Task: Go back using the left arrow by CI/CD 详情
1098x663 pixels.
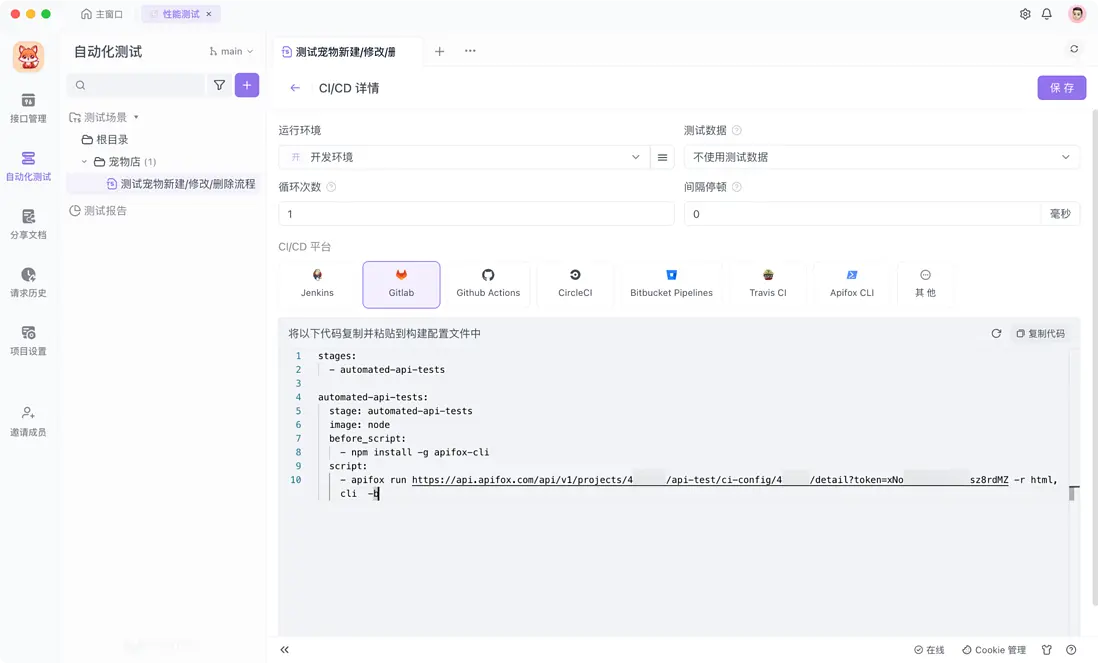Action: 295,88
